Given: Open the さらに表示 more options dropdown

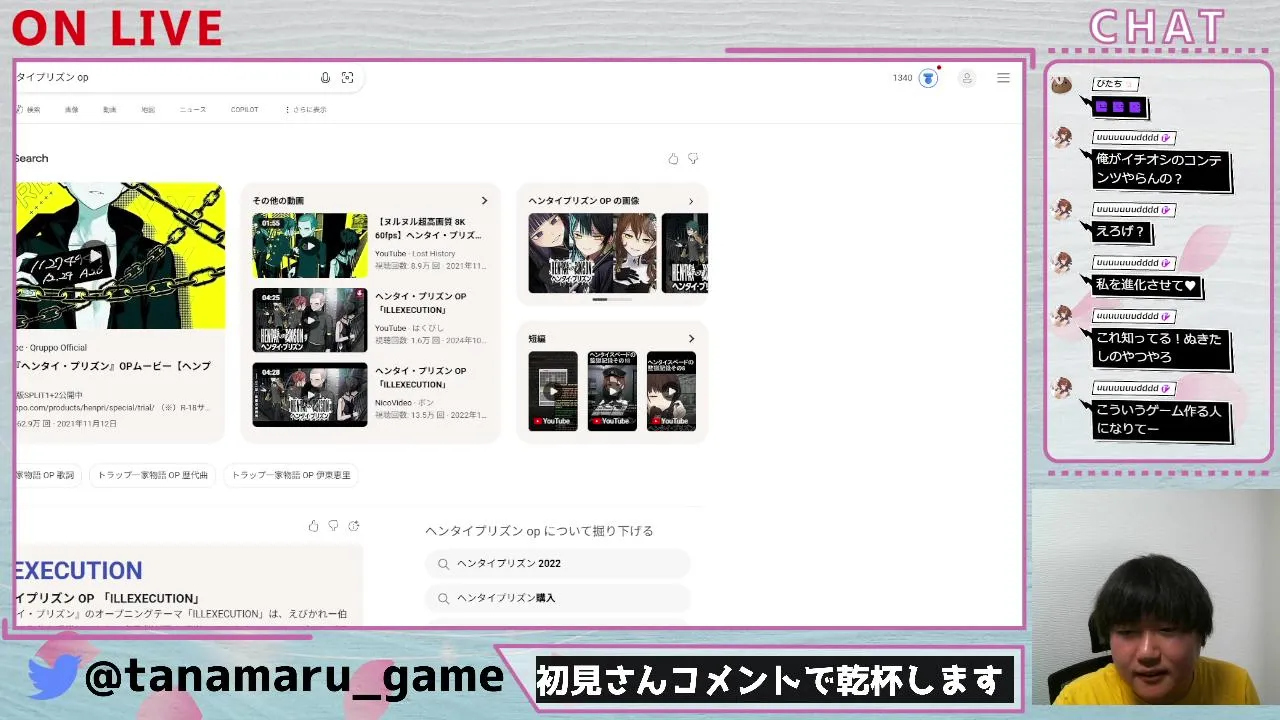Looking at the screenshot, I should (306, 110).
